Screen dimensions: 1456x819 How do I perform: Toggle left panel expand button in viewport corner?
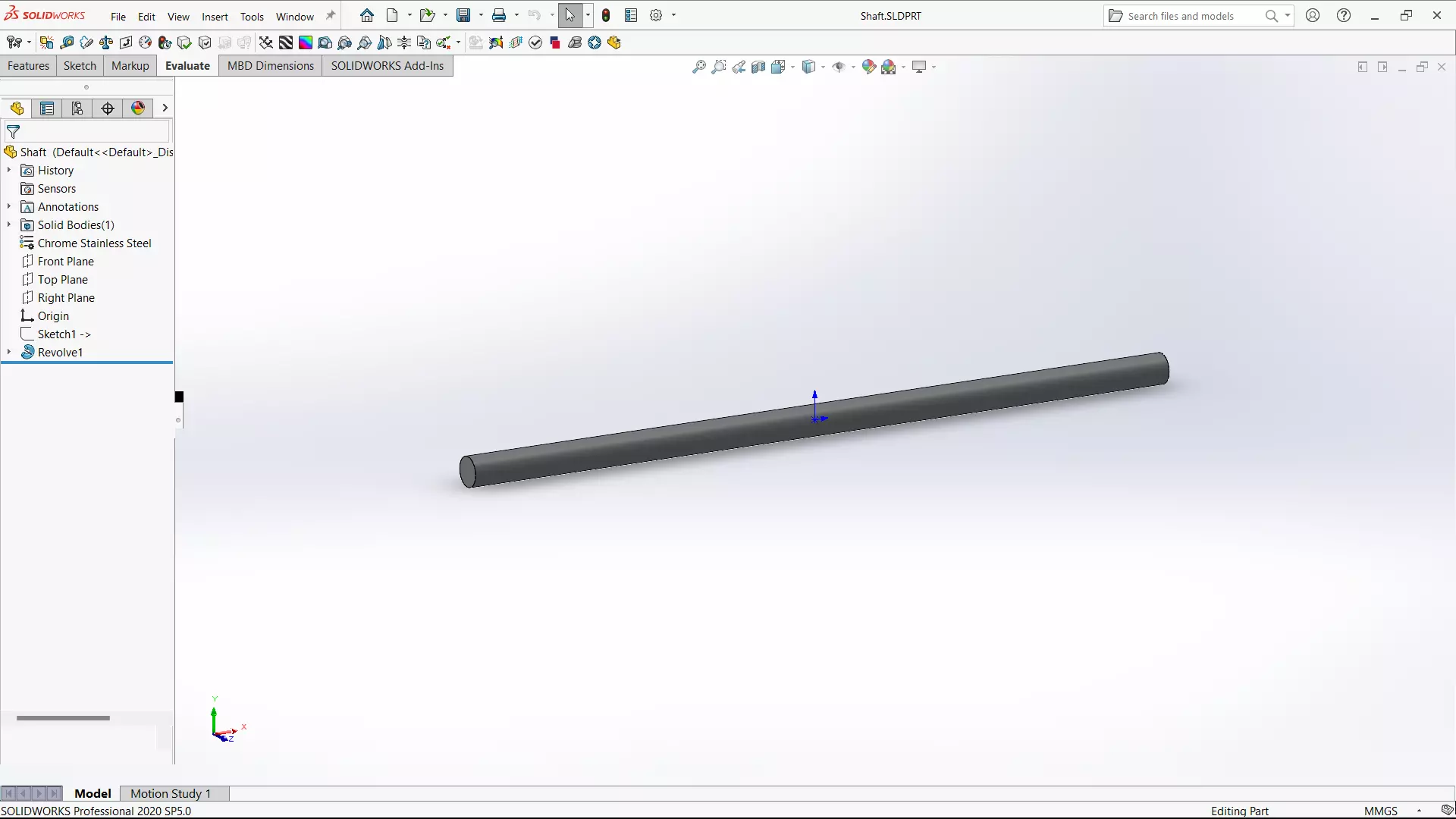pyautogui.click(x=1363, y=67)
